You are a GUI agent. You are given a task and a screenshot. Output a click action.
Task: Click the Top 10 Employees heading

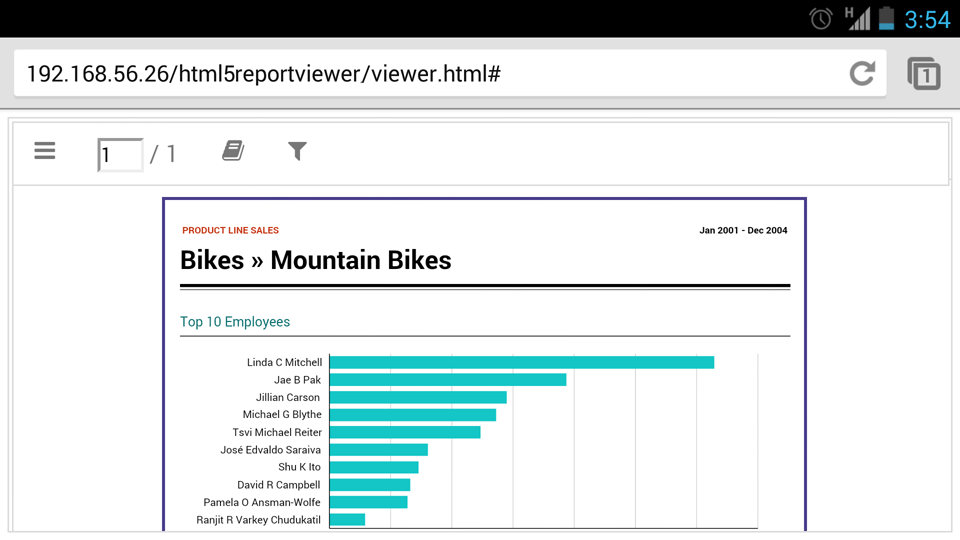(235, 322)
